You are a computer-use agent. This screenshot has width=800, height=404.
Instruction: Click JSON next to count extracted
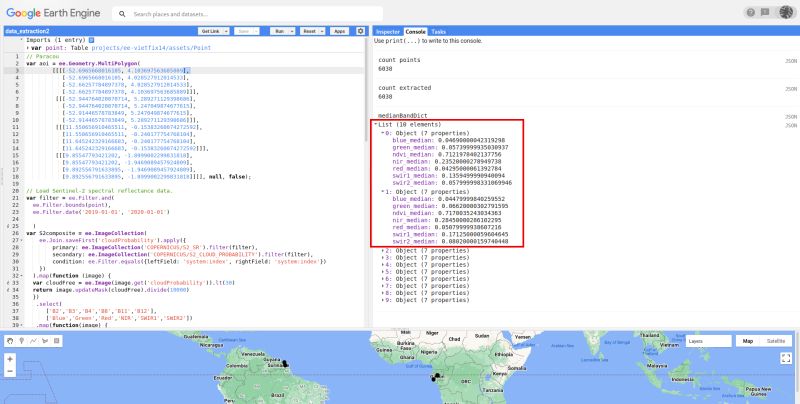(x=790, y=89)
